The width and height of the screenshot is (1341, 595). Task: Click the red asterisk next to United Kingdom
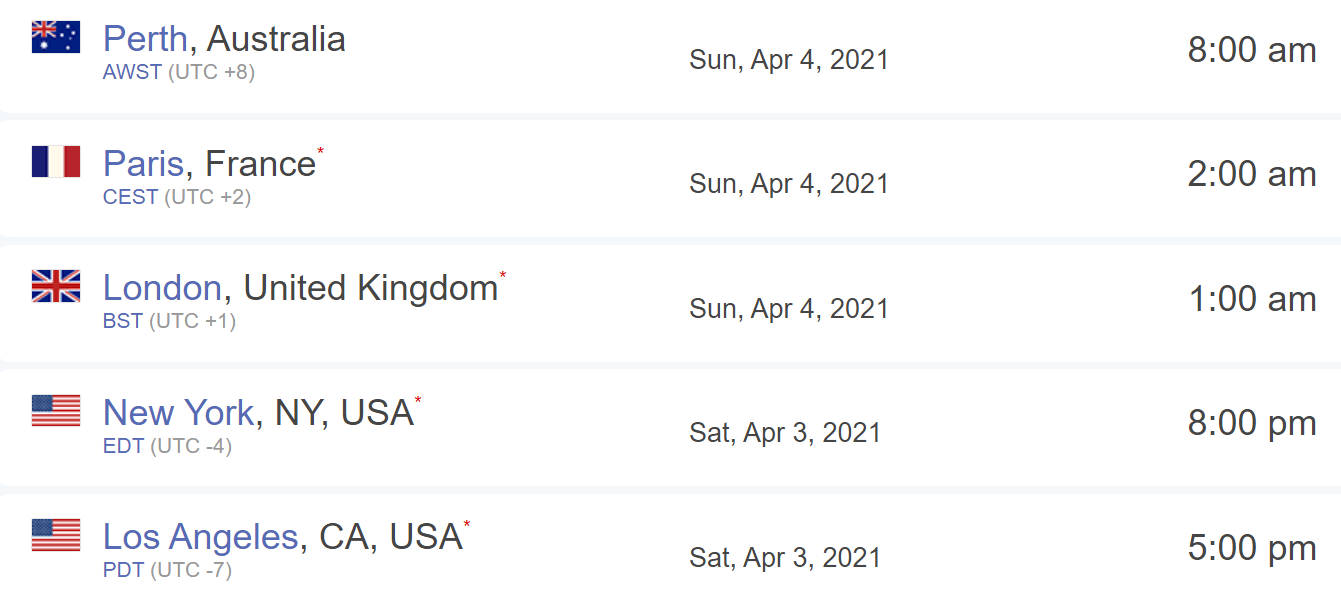502,276
